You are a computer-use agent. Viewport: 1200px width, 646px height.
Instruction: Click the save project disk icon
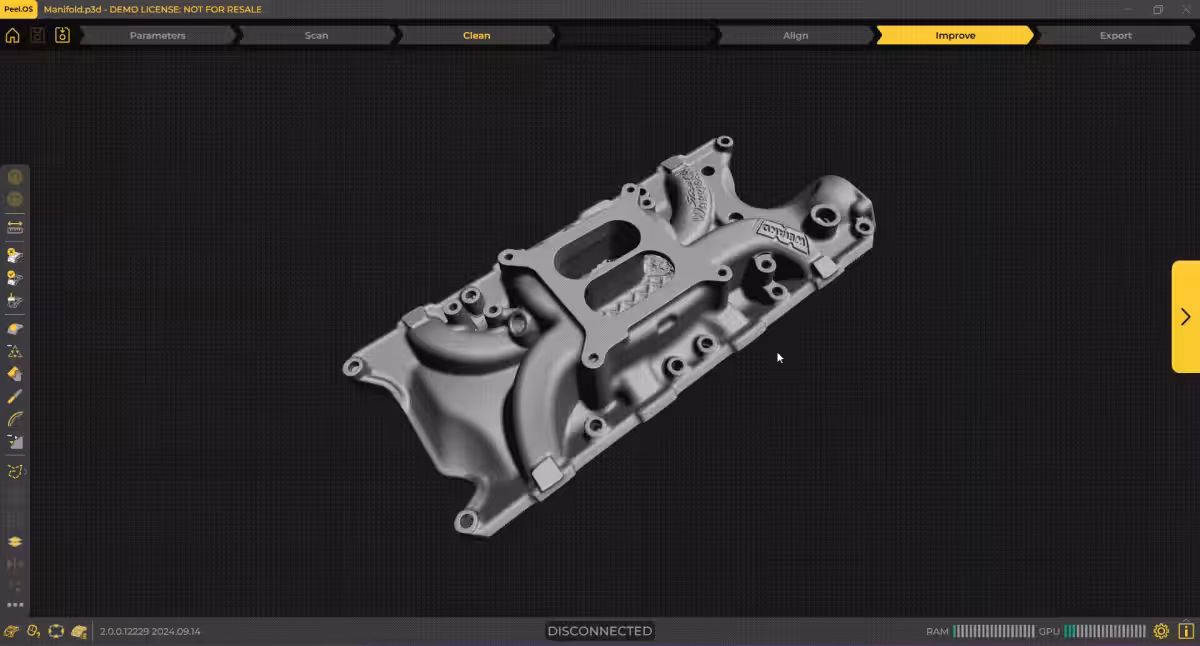38,36
